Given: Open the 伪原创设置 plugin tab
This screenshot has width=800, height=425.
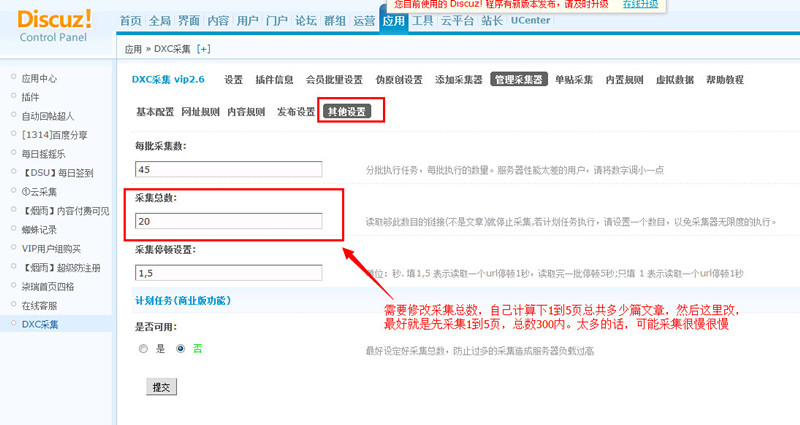Looking at the screenshot, I should (399, 80).
